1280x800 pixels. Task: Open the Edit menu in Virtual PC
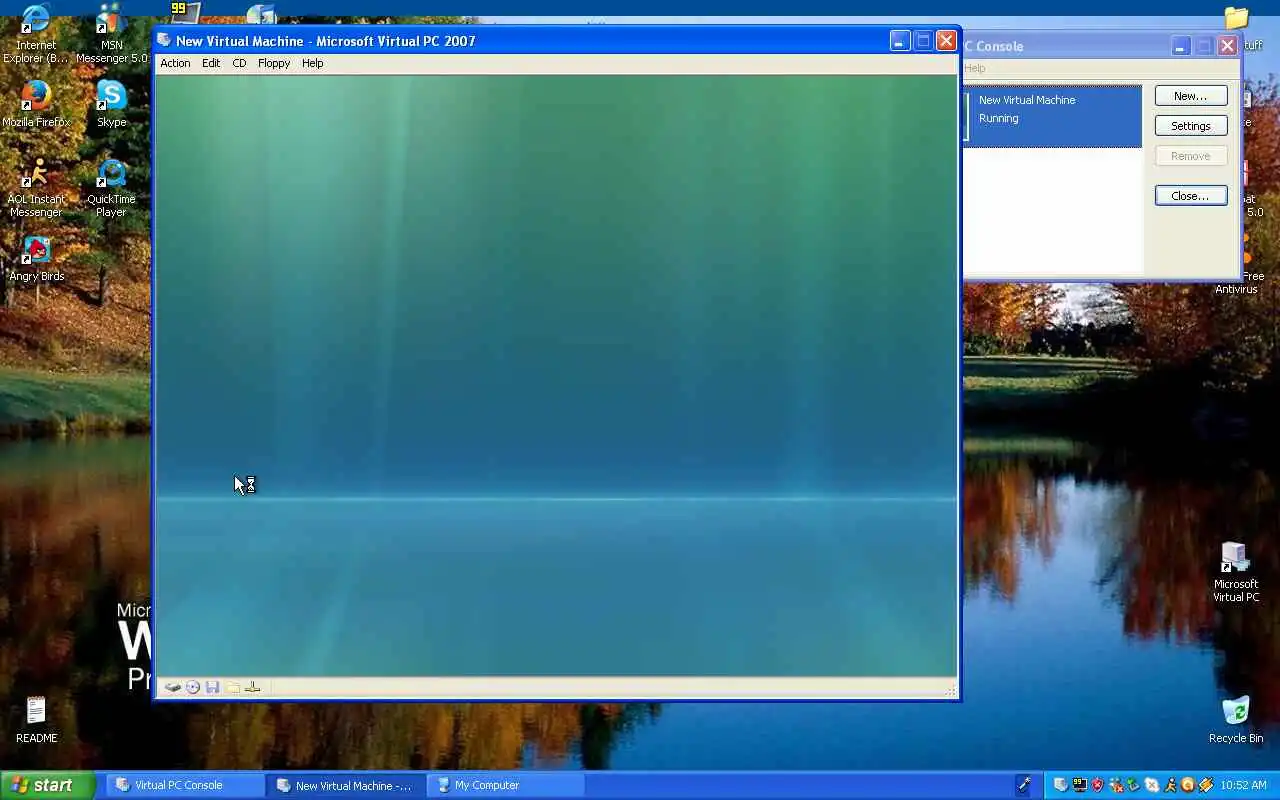click(x=211, y=63)
